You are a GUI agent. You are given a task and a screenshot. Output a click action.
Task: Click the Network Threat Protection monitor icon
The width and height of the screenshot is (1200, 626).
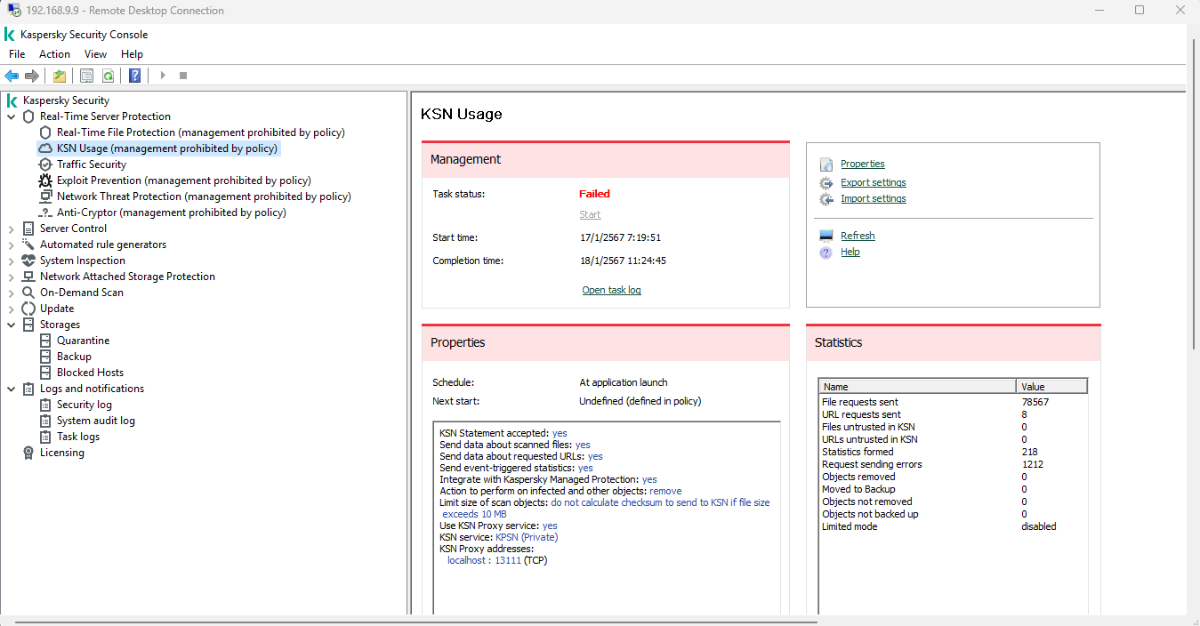point(45,197)
